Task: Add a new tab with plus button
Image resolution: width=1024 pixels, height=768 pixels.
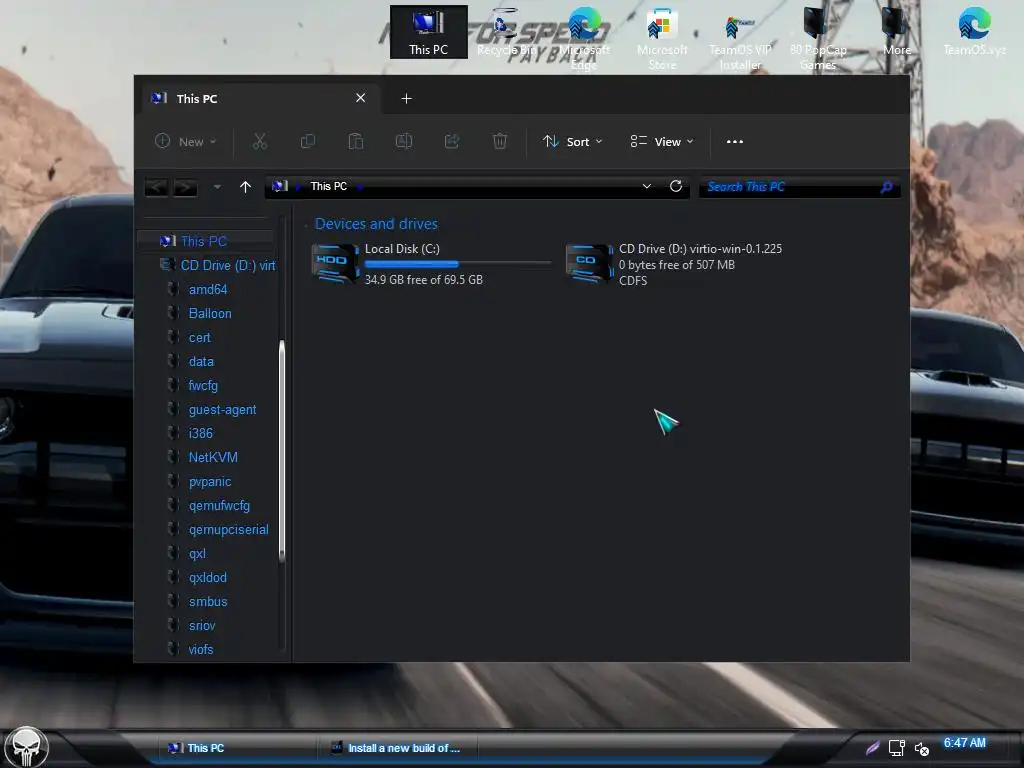Action: (x=406, y=99)
